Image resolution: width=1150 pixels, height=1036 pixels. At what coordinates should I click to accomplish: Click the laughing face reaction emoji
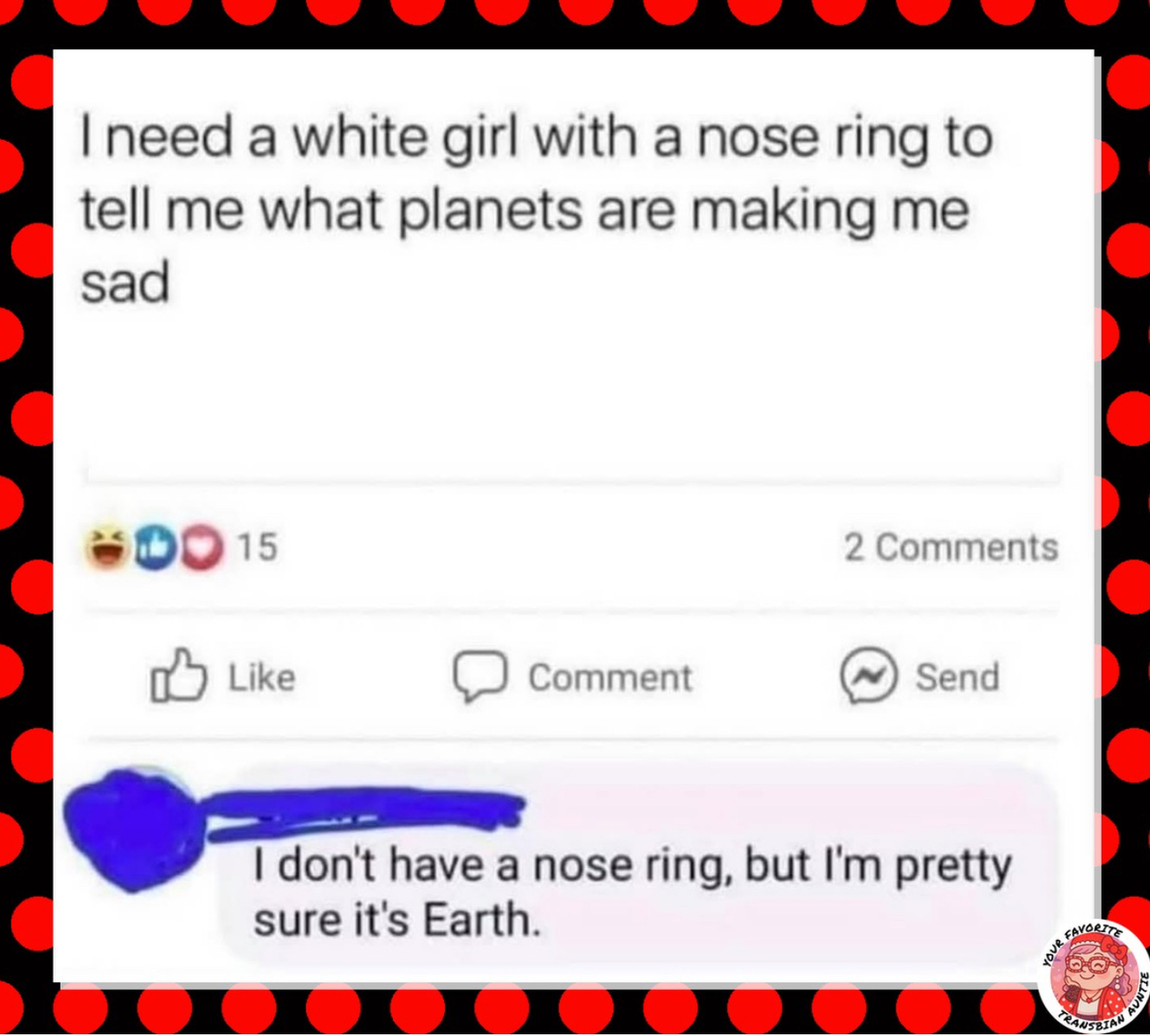(x=108, y=547)
